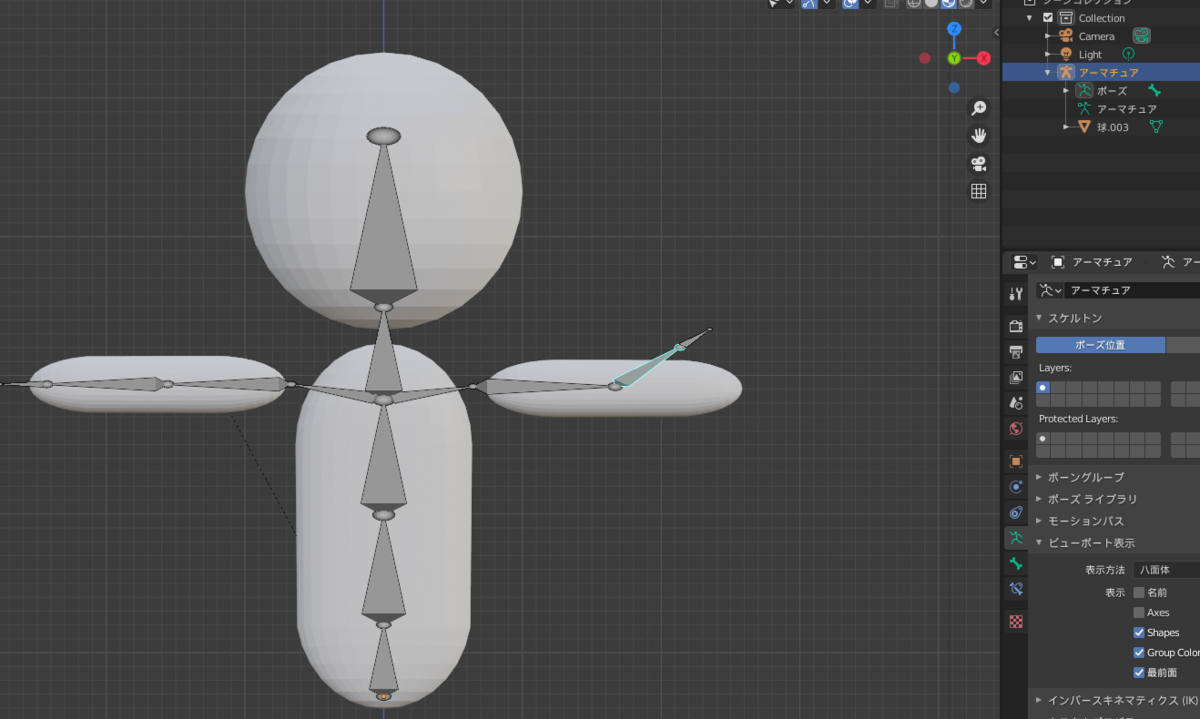The image size is (1200, 719).
Task: Open the Physics properties tab
Action: [x=1016, y=487]
